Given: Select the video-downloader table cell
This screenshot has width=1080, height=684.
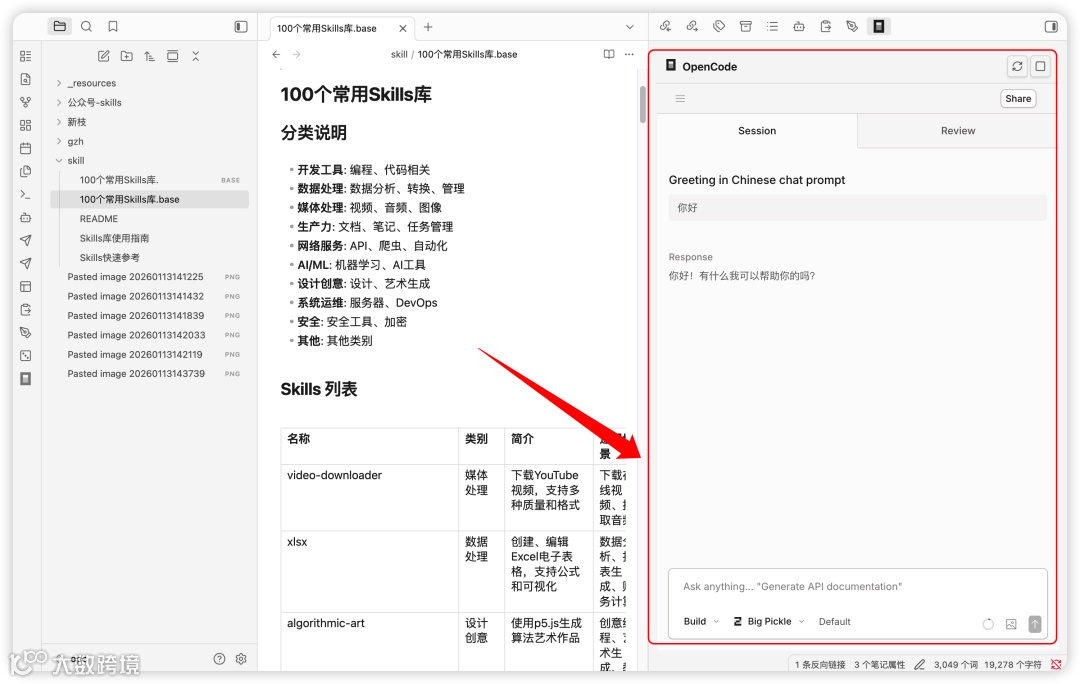Looking at the screenshot, I should (x=369, y=497).
